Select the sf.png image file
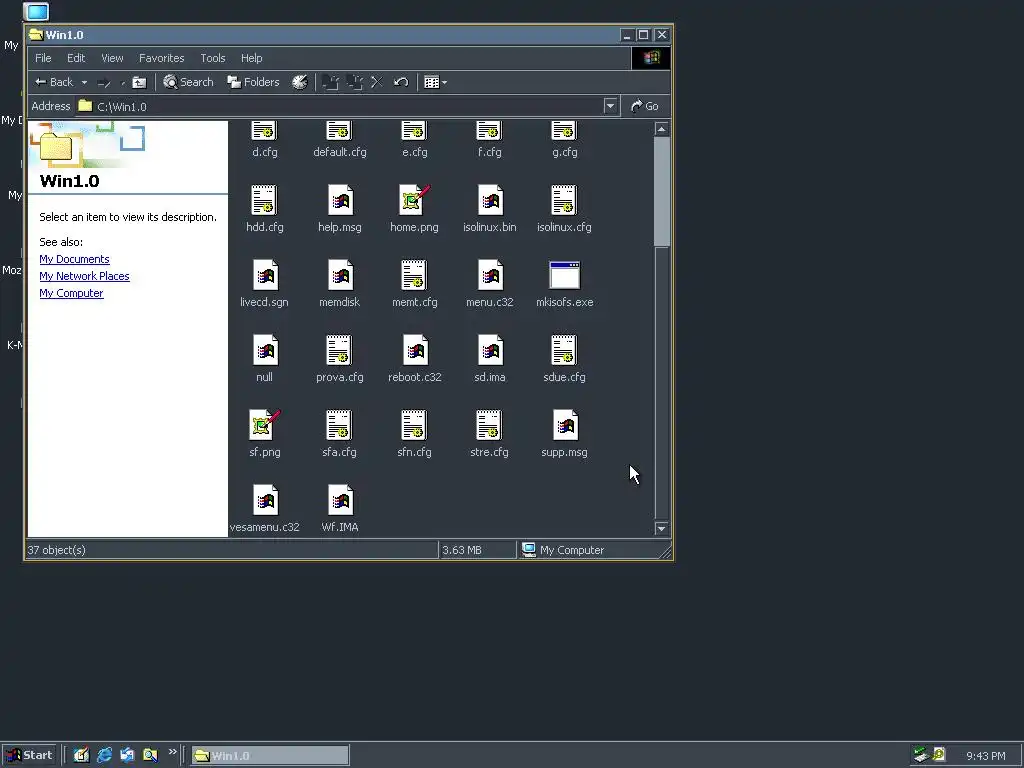1024x768 pixels. point(264,426)
